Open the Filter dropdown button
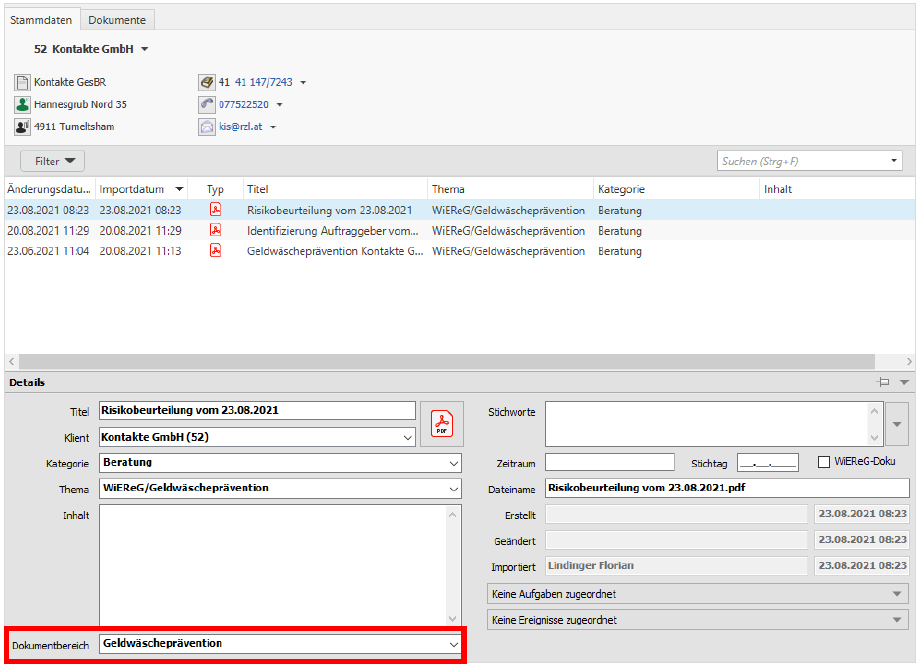918x666 pixels. 53,161
